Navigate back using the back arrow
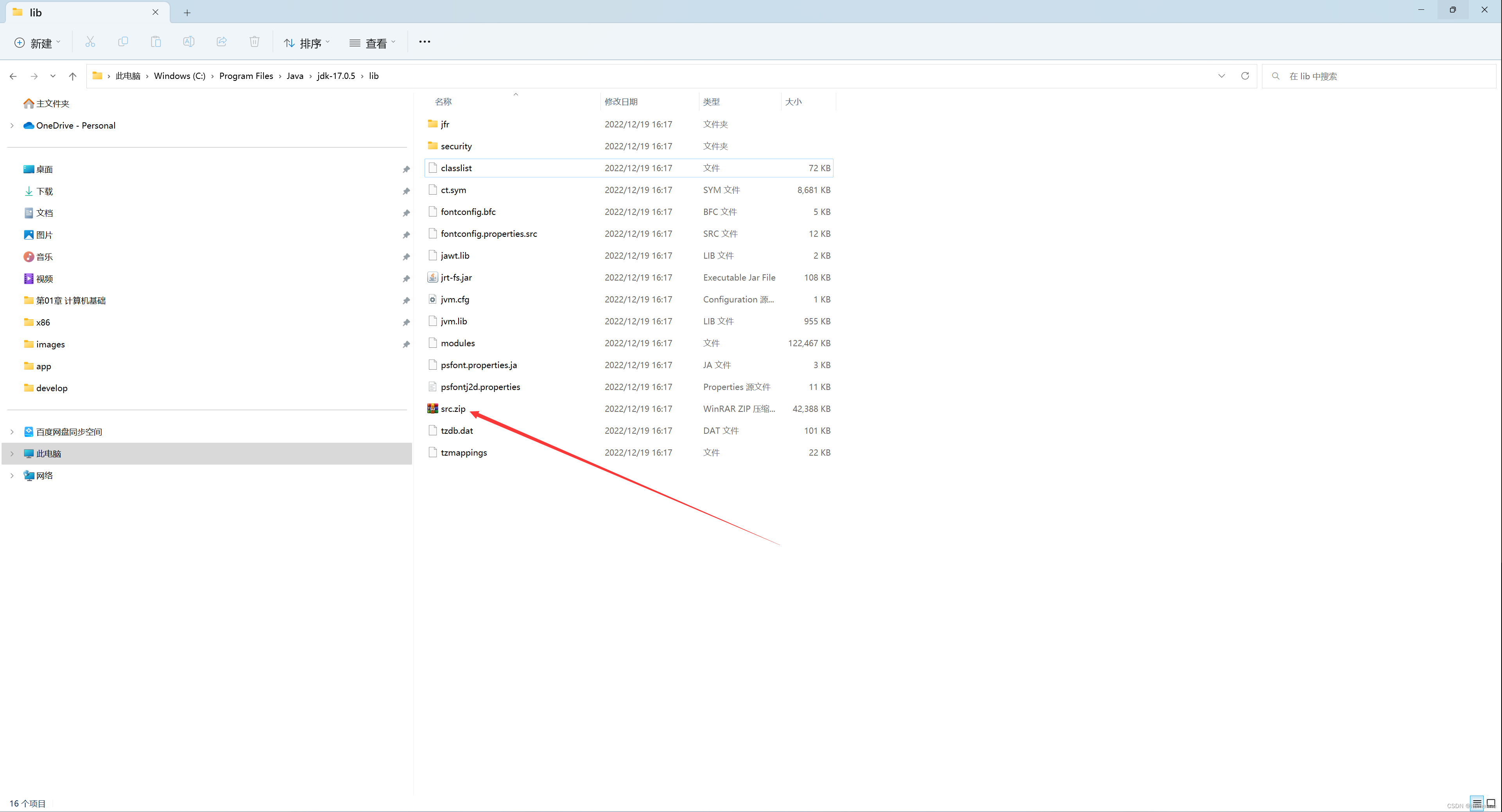 13,75
